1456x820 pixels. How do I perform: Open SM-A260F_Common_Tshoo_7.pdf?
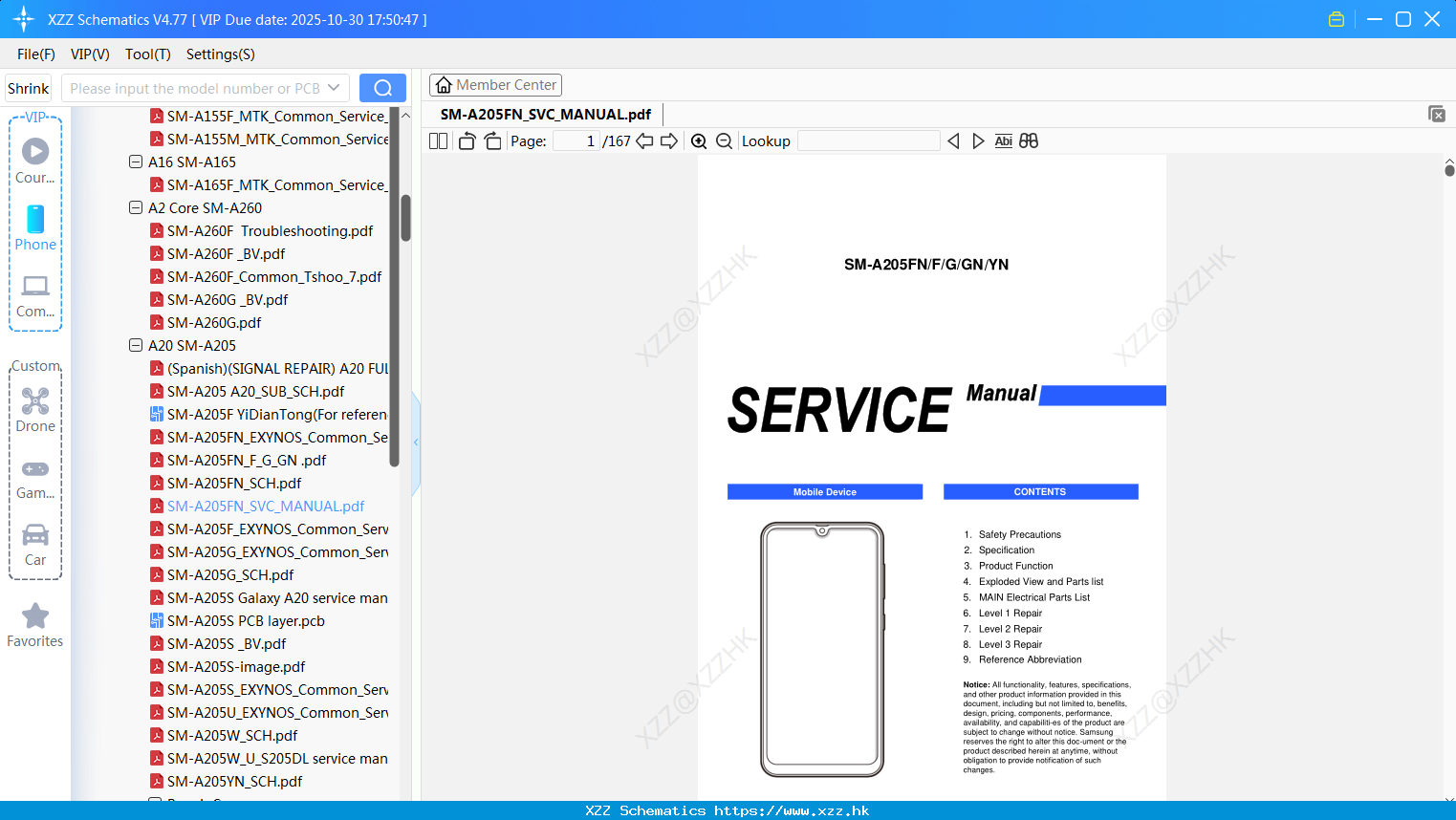tap(273, 276)
